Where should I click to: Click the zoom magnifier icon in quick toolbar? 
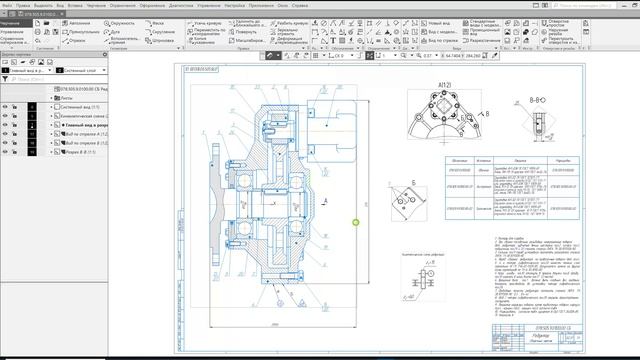(403, 56)
